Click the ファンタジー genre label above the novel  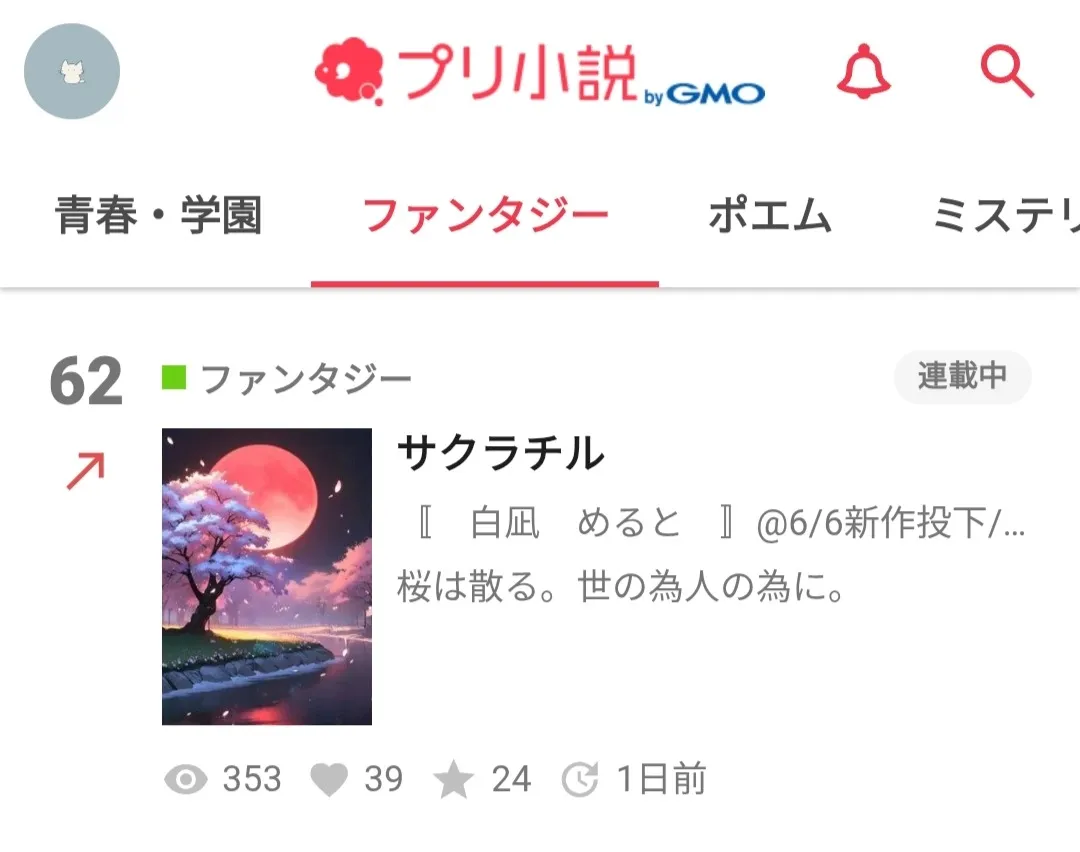pos(306,379)
